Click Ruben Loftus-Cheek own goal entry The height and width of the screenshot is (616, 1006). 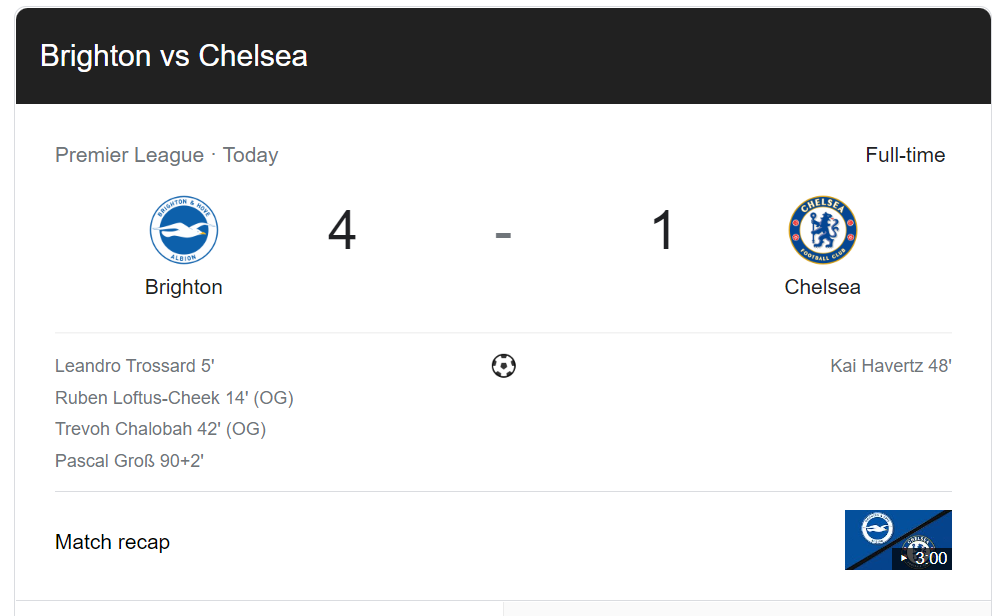pyautogui.click(x=175, y=398)
